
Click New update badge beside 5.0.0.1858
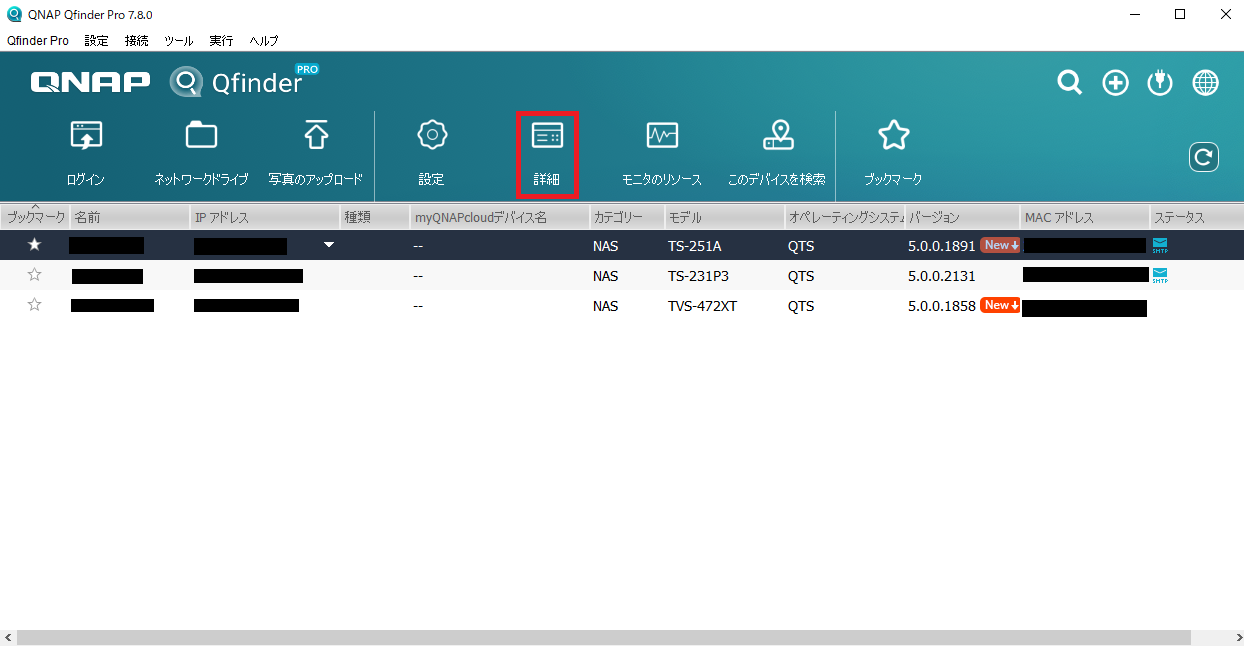pyautogui.click(x=1000, y=305)
